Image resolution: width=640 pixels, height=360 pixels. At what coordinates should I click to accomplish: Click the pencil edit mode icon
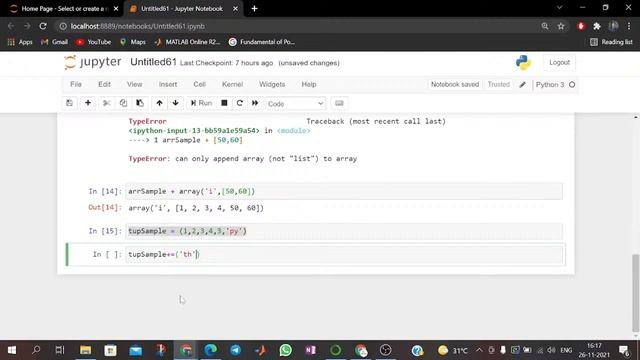(x=522, y=84)
